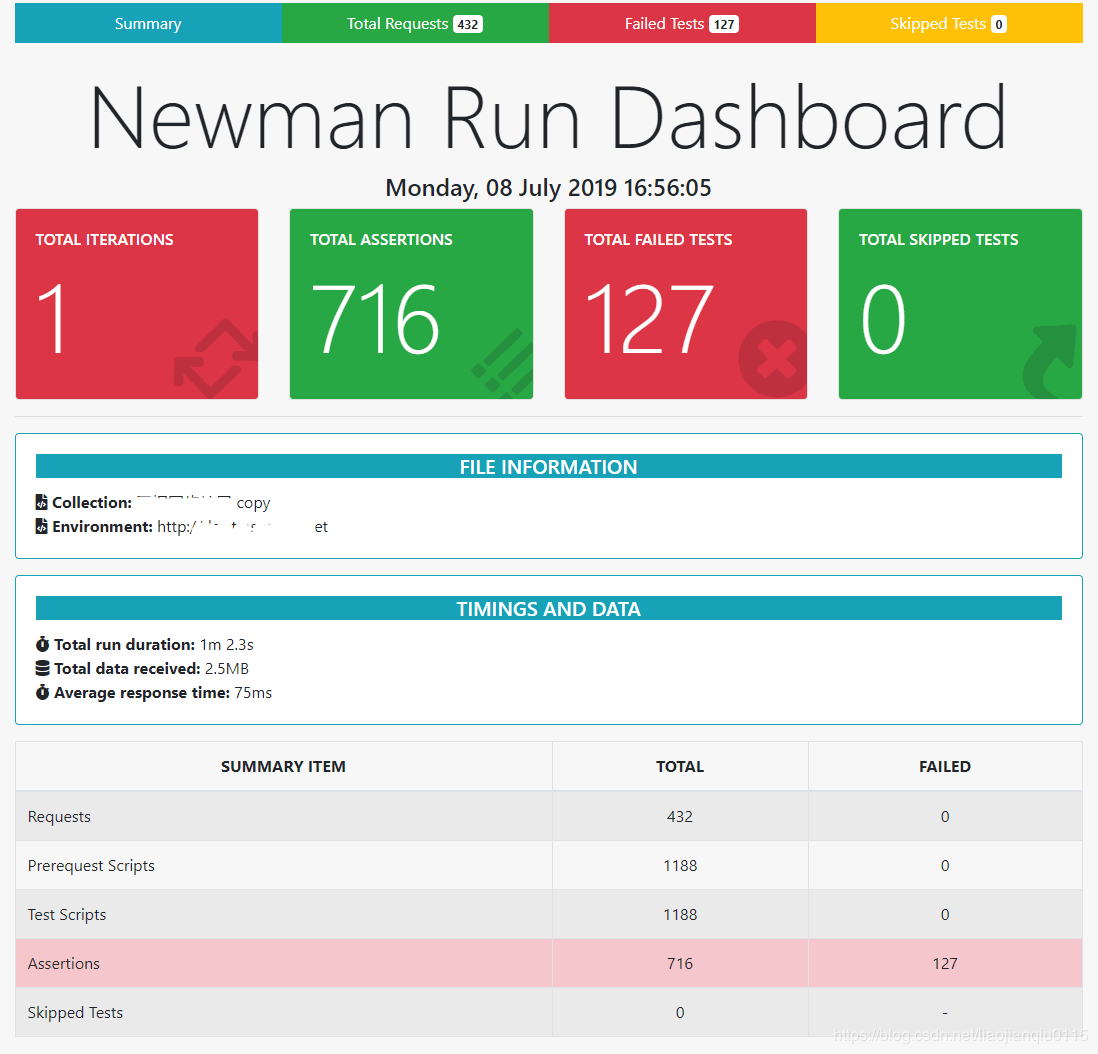Select the Total Failed Tests value 127
1098x1054 pixels.
pyautogui.click(x=649, y=318)
